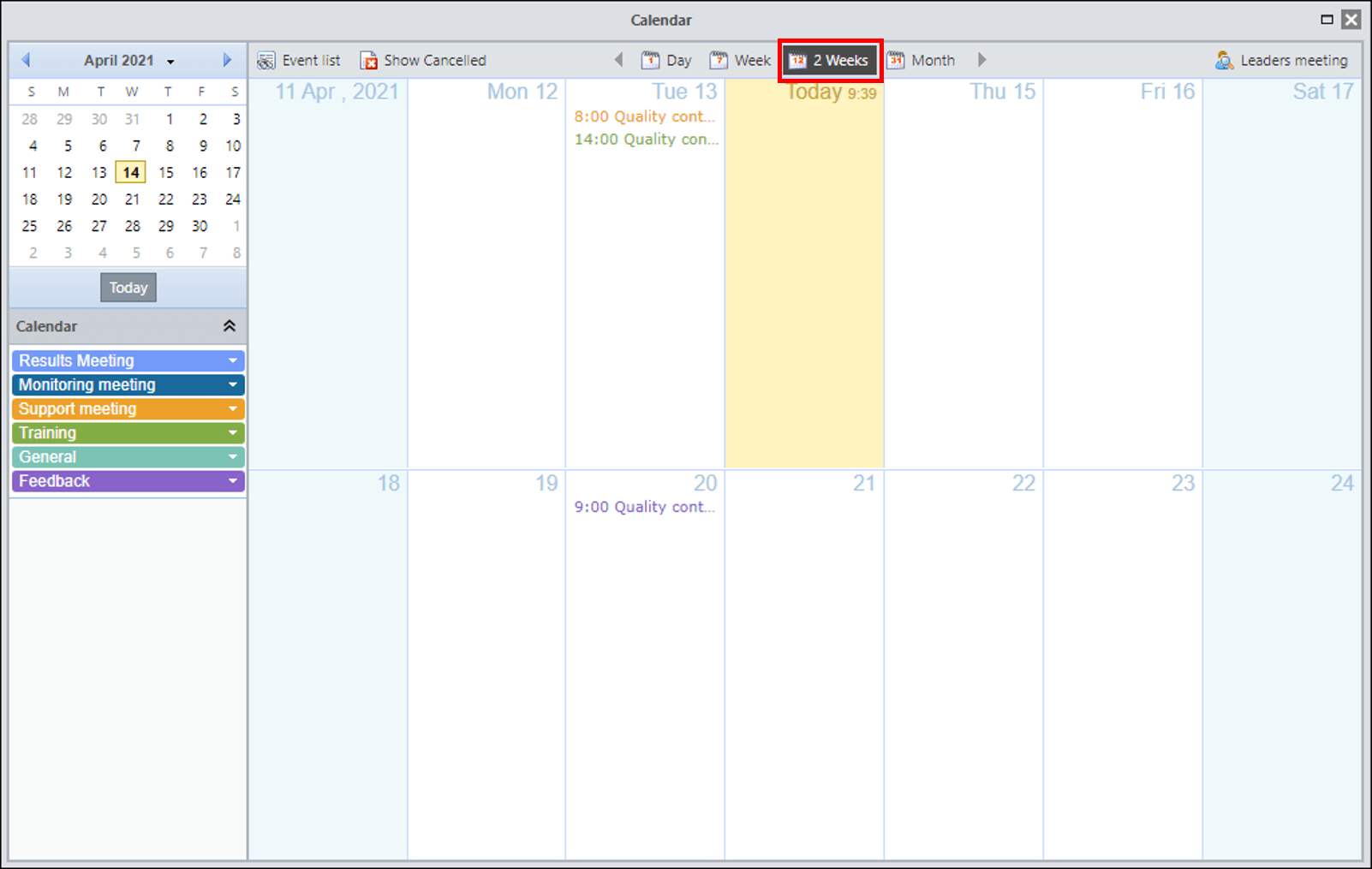Open the 8:00 Quality control event
The image size is (1372, 869).
pos(644,116)
